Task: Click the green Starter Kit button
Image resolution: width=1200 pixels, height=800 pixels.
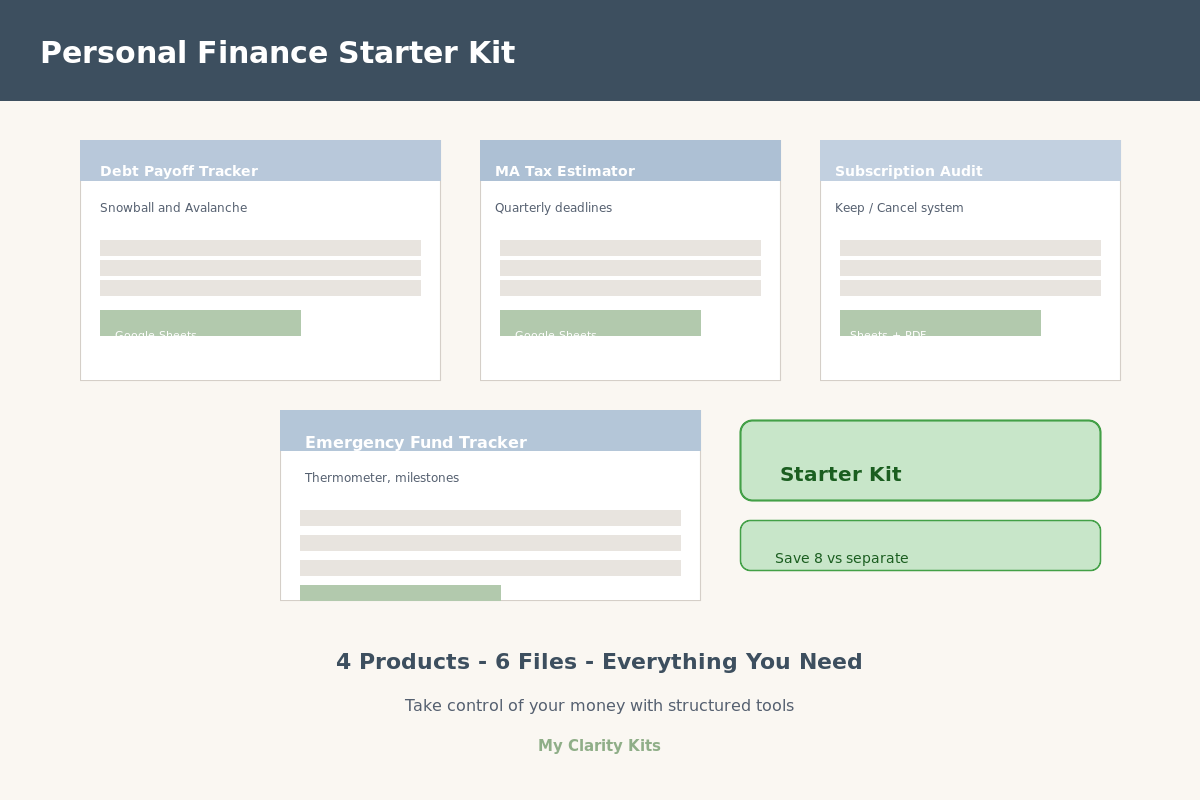Action: pos(920,461)
